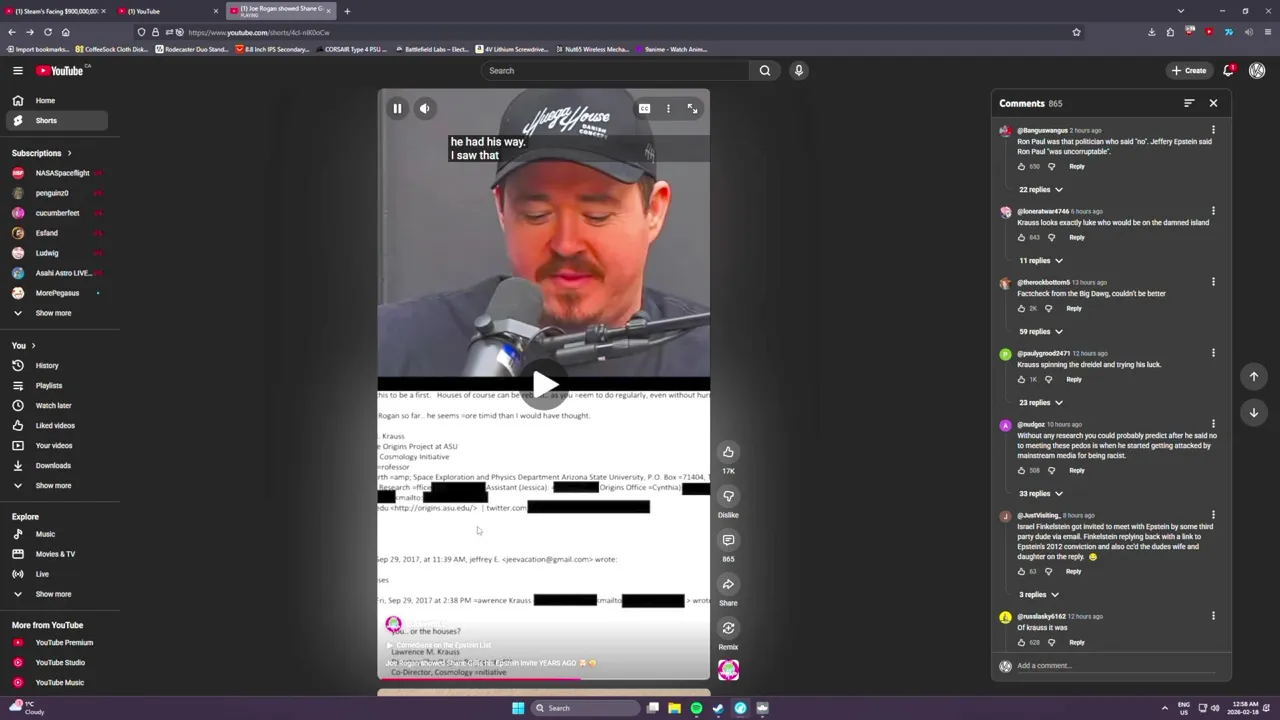Close the comments panel
Viewport: 1280px width, 720px height.
[1213, 103]
